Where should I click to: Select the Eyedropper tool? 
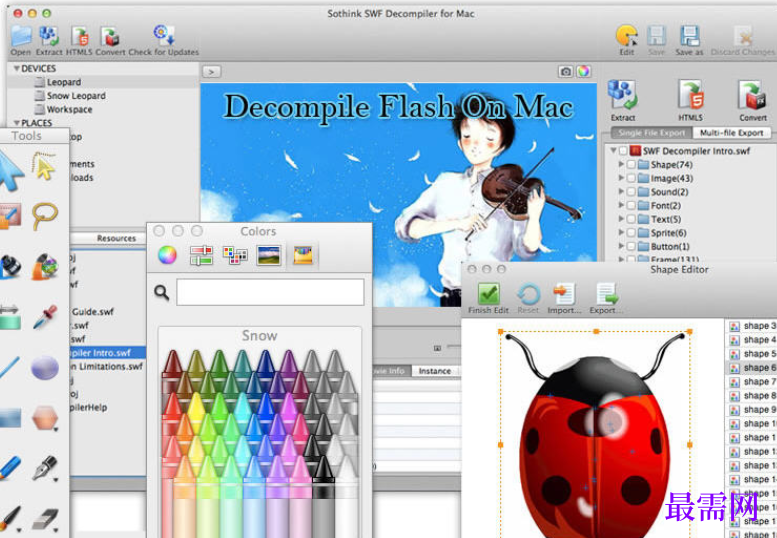click(45, 317)
